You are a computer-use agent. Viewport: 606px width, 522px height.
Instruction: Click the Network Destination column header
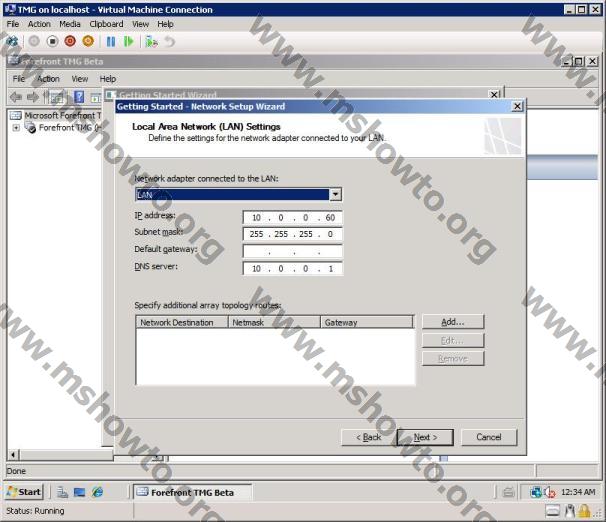coord(182,322)
